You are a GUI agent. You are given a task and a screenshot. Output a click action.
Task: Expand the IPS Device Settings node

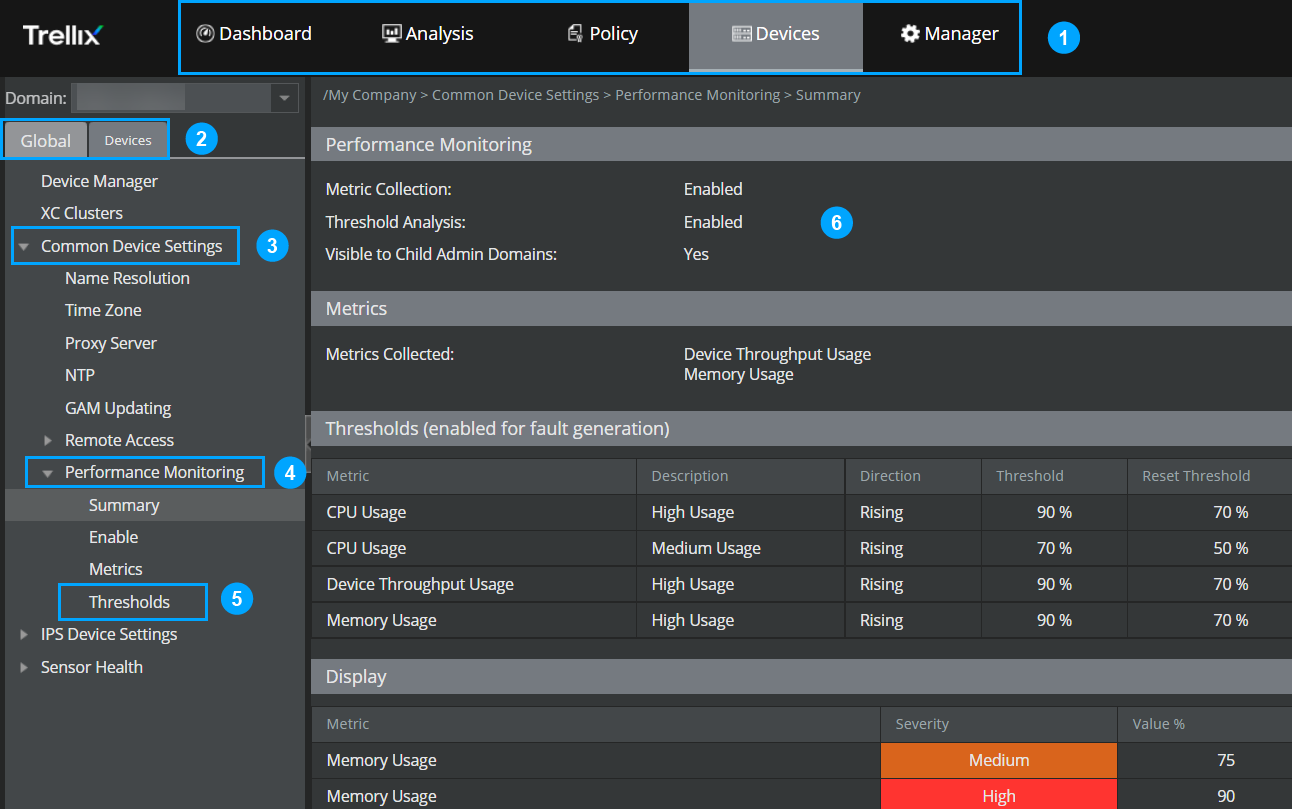pos(23,635)
